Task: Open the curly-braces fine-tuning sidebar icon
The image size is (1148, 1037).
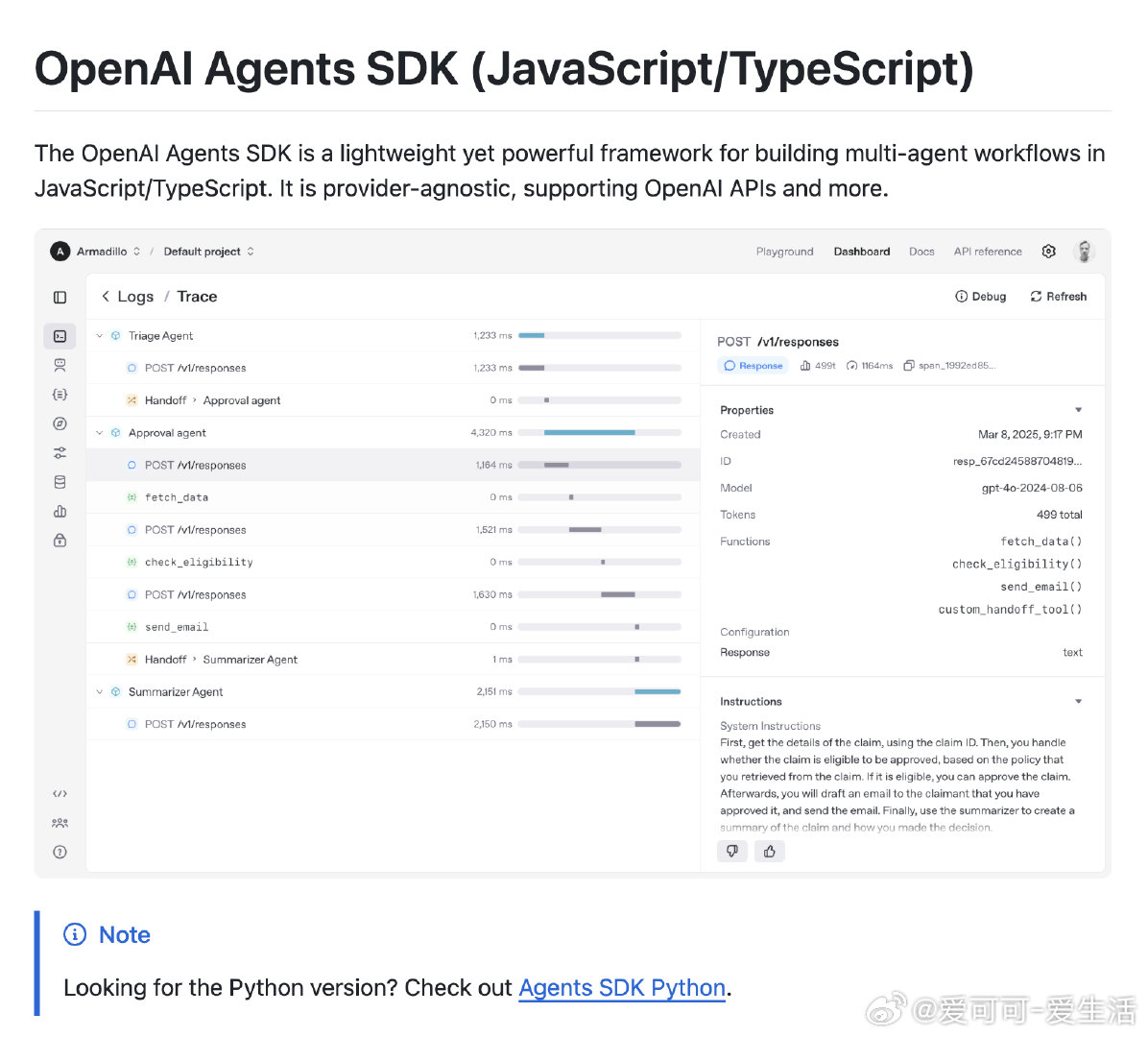Action: [60, 394]
